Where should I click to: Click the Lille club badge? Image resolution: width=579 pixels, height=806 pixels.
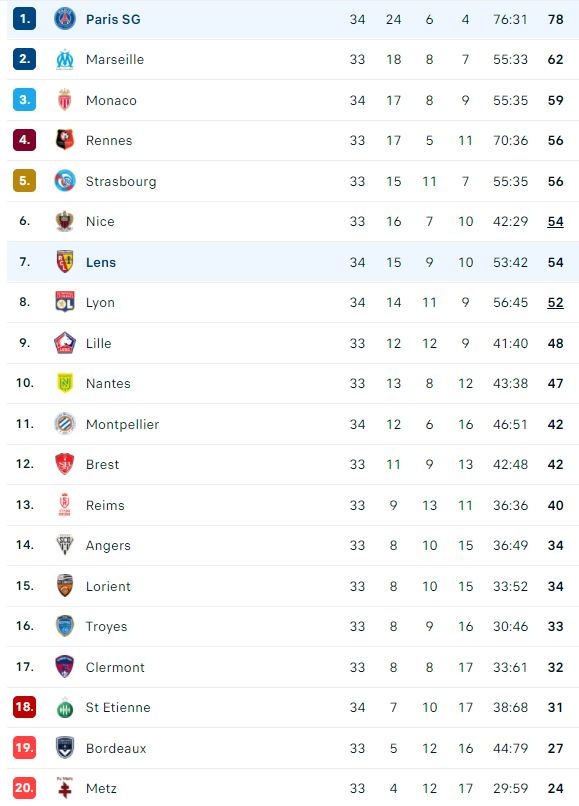click(x=65, y=343)
